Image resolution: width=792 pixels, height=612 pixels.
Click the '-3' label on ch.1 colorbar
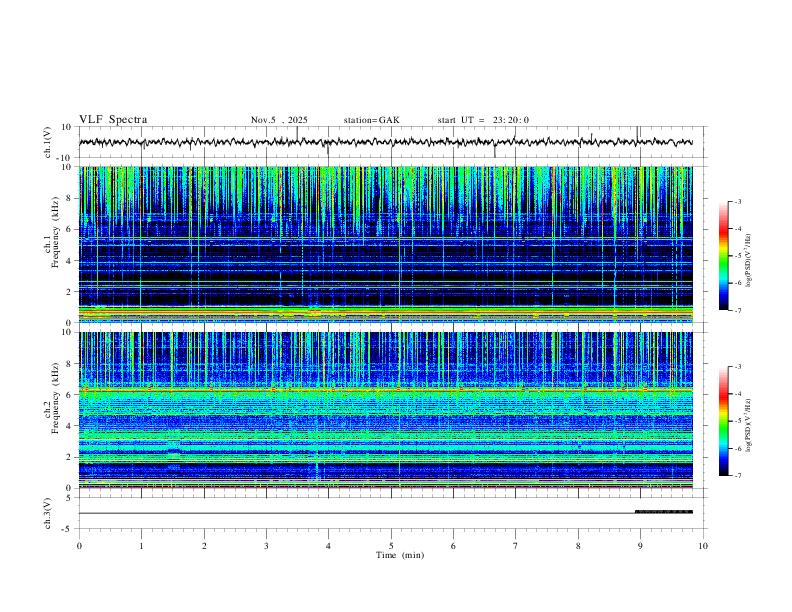coord(737,201)
